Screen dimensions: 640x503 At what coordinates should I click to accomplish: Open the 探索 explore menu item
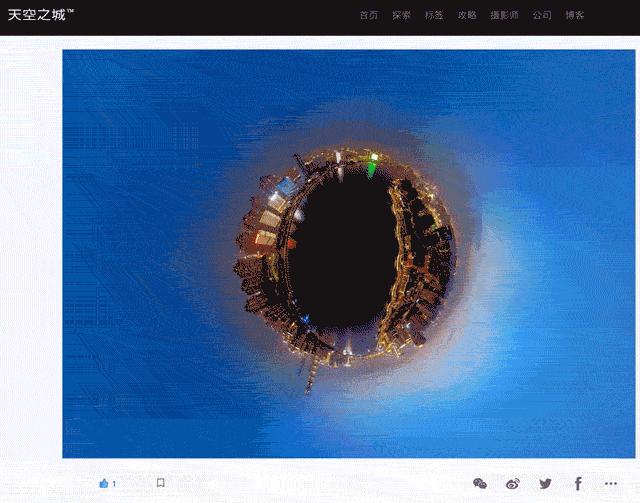click(401, 16)
